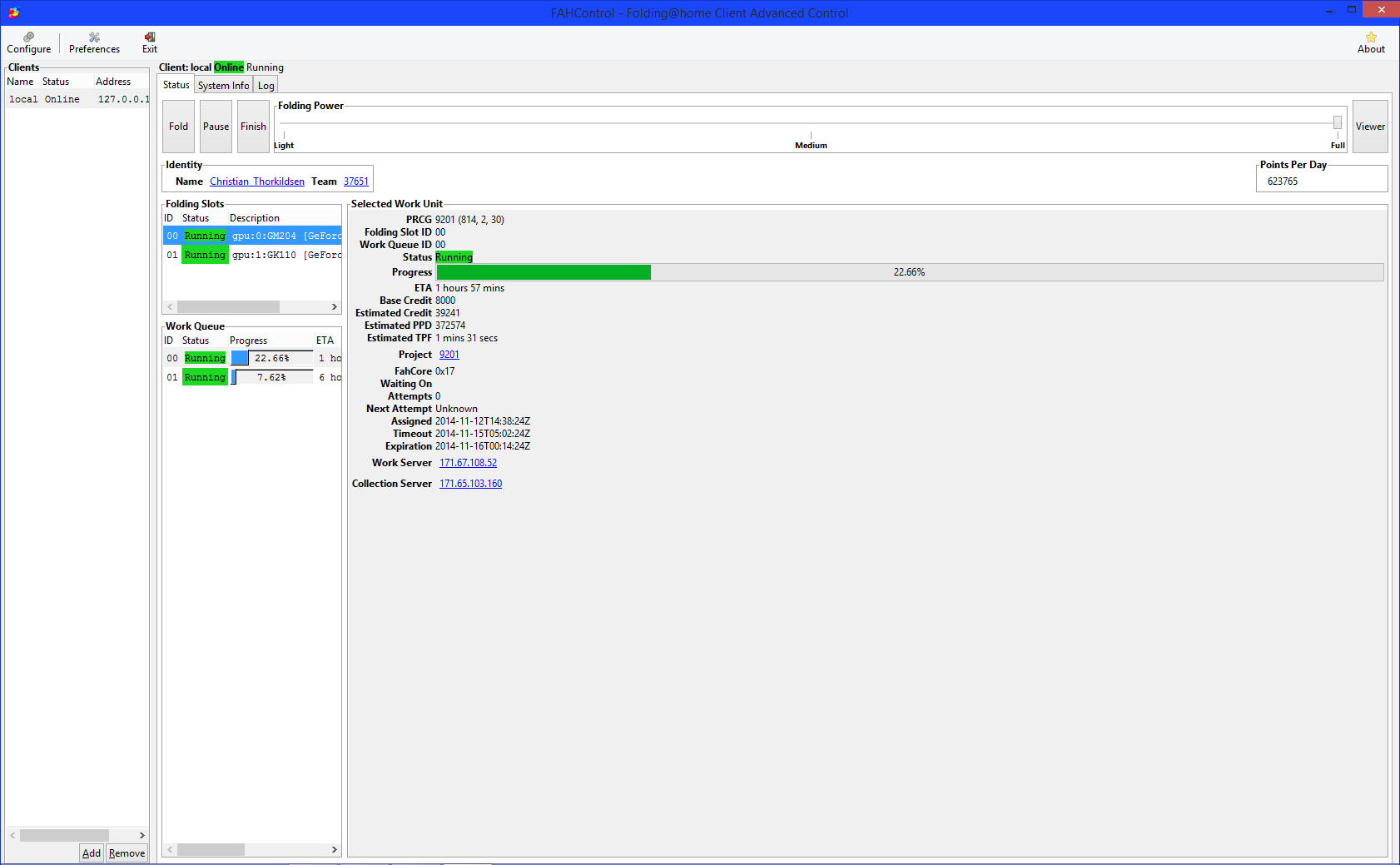Select work queue row 01 at 7.62%
Screen dimensions: 1400x865
[252, 377]
